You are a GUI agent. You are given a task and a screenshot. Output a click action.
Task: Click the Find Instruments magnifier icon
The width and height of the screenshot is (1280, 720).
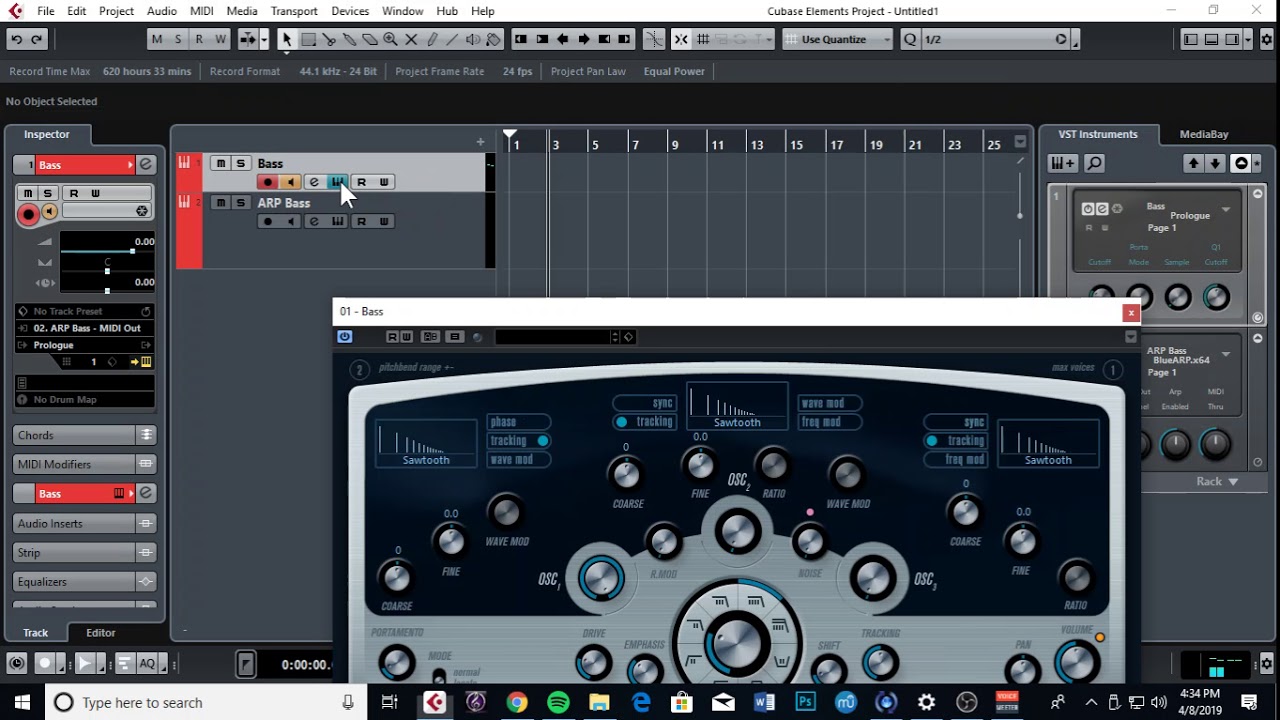(1094, 163)
